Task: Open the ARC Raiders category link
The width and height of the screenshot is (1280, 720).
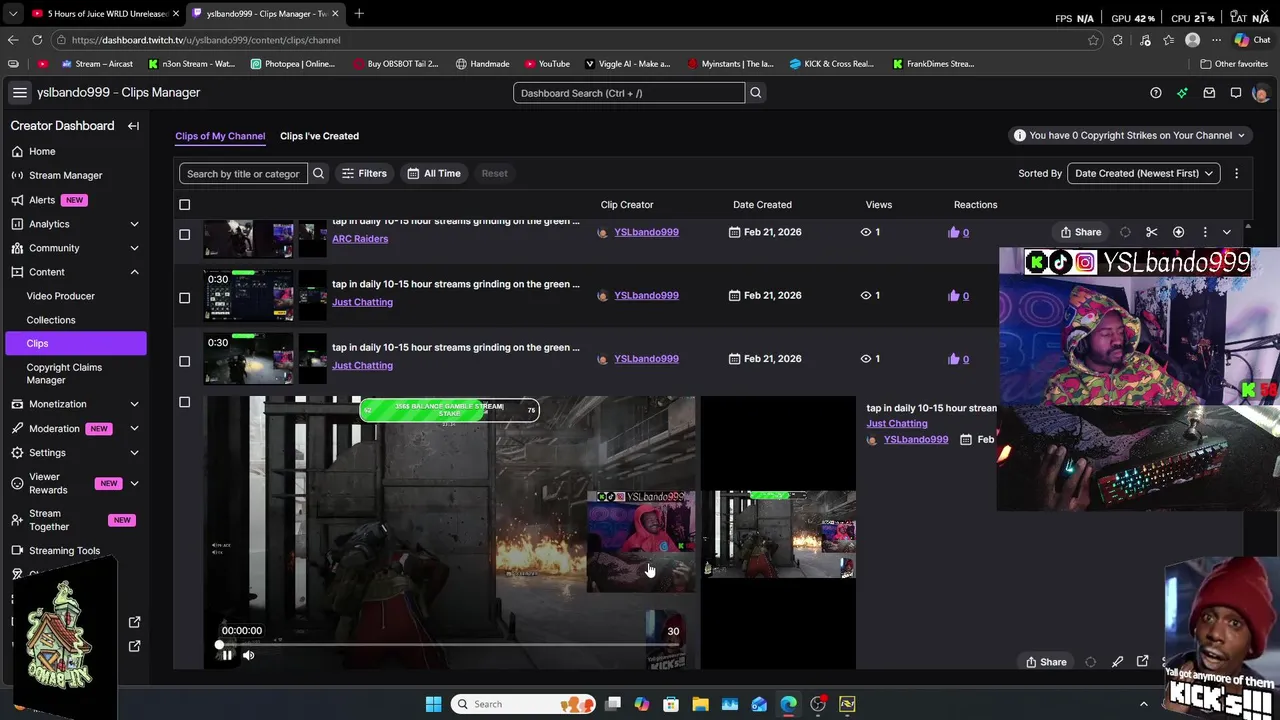Action: pos(360,239)
